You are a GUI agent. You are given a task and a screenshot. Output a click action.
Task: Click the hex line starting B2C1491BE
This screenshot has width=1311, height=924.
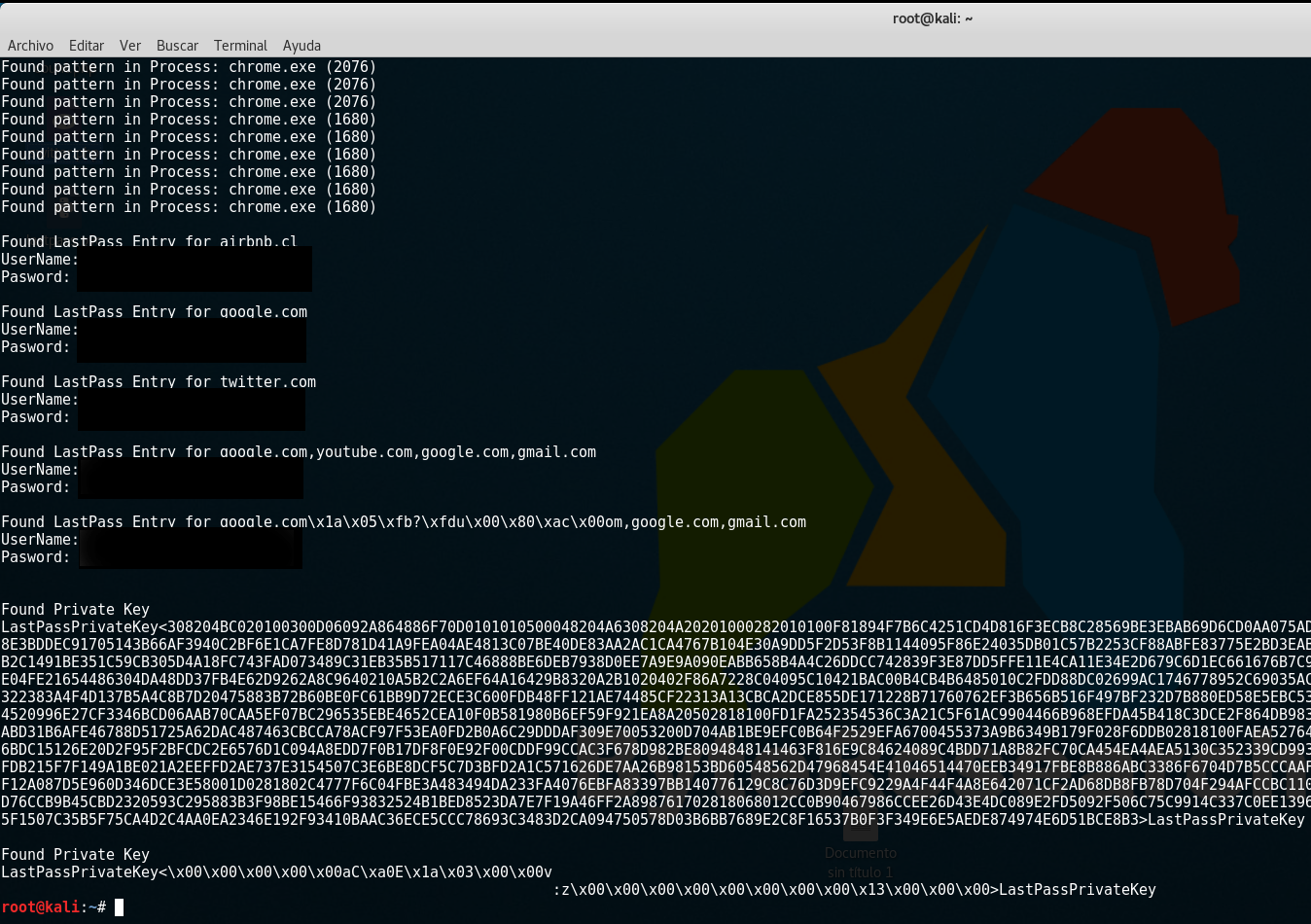(655, 662)
